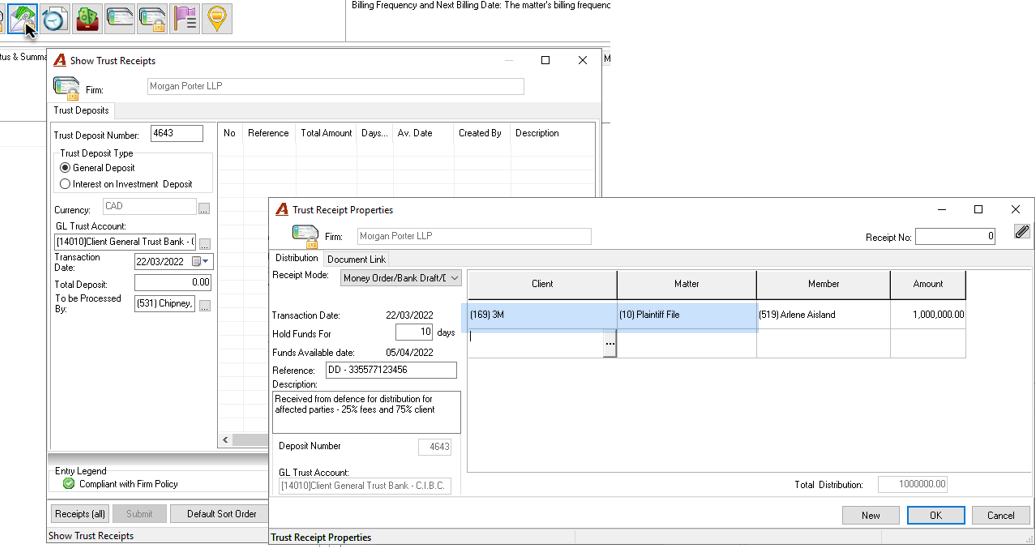The image size is (1035, 556).
Task: Click the Created By column header
Action: (480, 133)
